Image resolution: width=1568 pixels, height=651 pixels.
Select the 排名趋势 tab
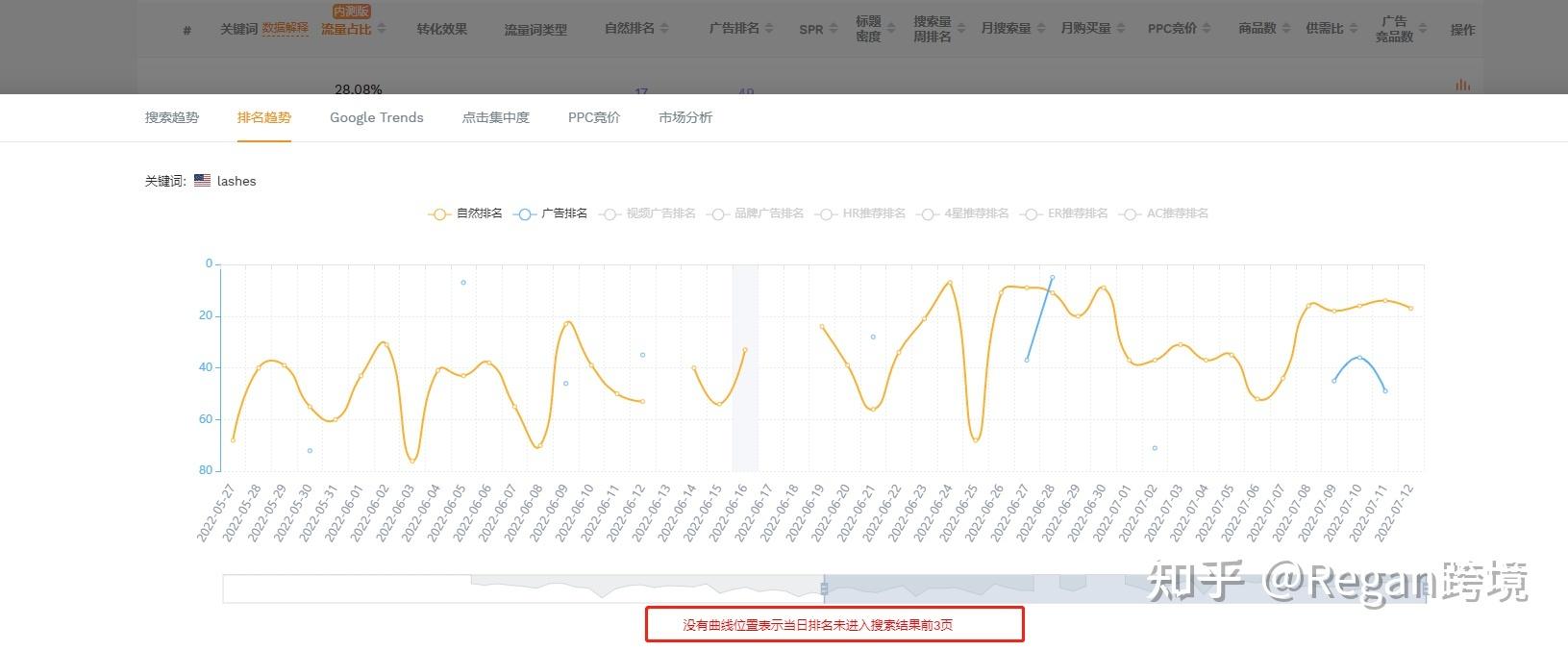pos(264,117)
